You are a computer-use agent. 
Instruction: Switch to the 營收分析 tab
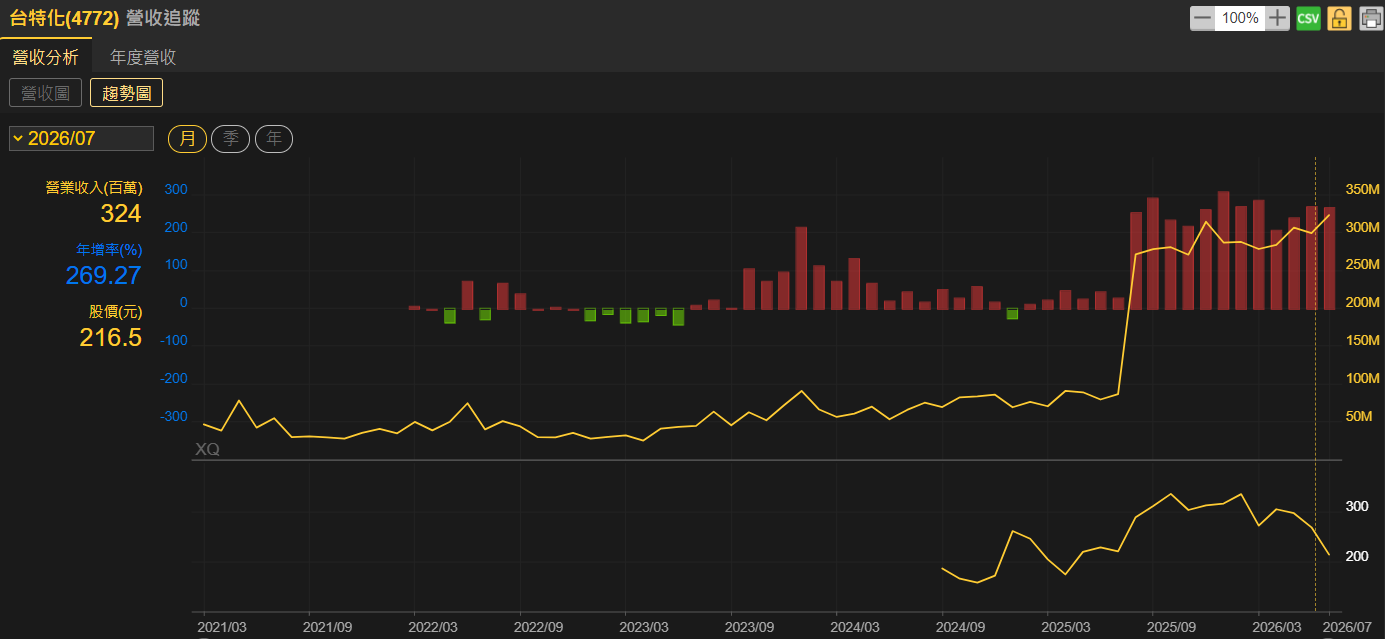(x=45, y=57)
